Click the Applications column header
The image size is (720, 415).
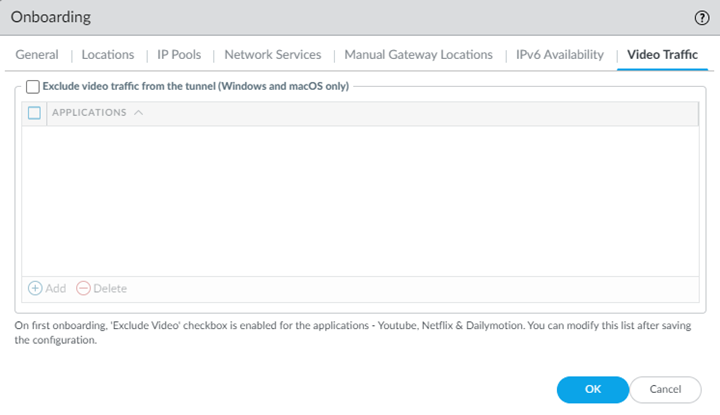(89, 113)
